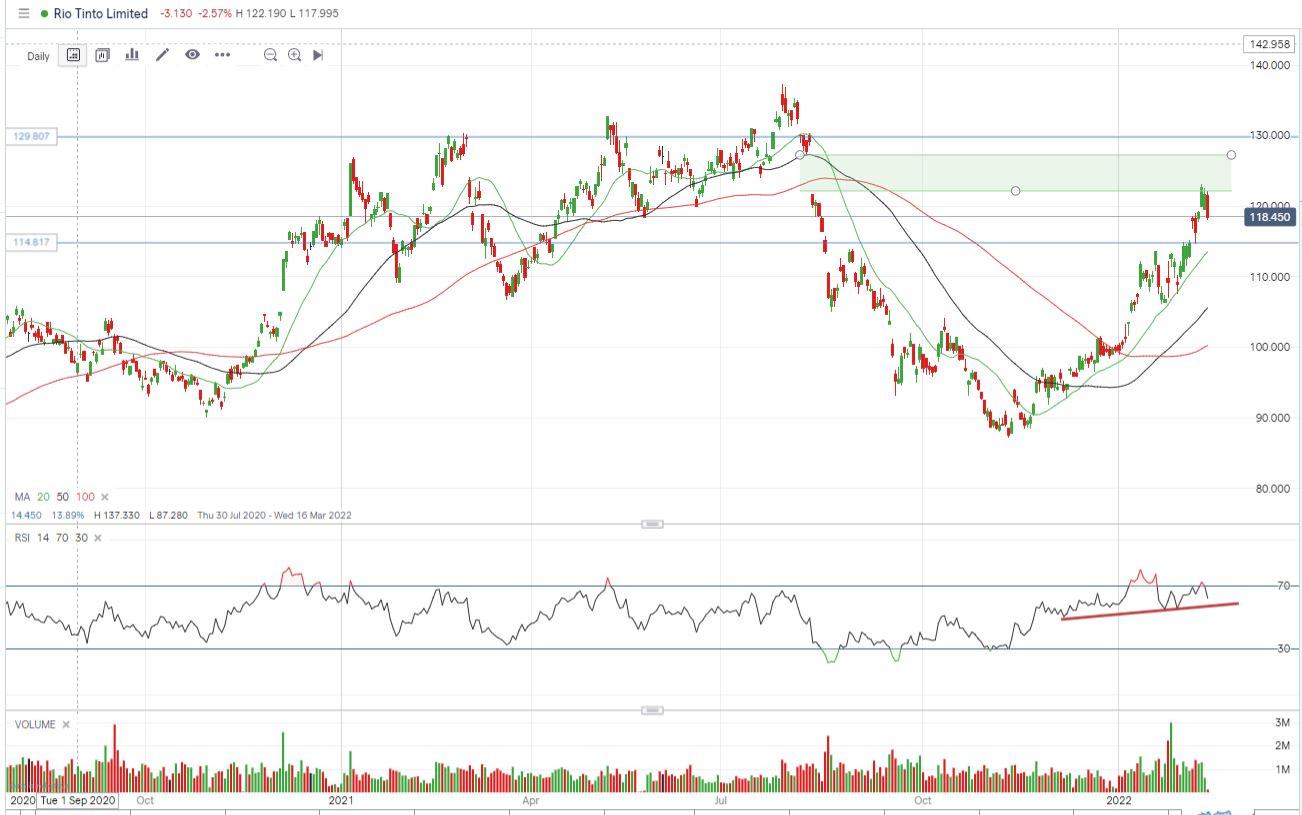1302x815 pixels.
Task: Select the black MA 50 period value
Action: pyautogui.click(x=62, y=497)
